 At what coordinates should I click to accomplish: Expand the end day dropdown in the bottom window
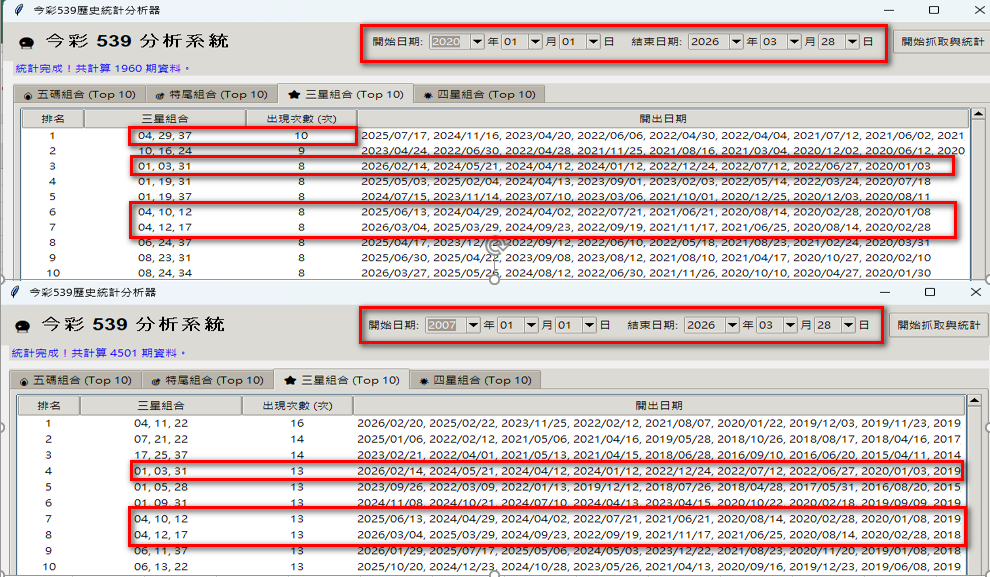coord(848,325)
